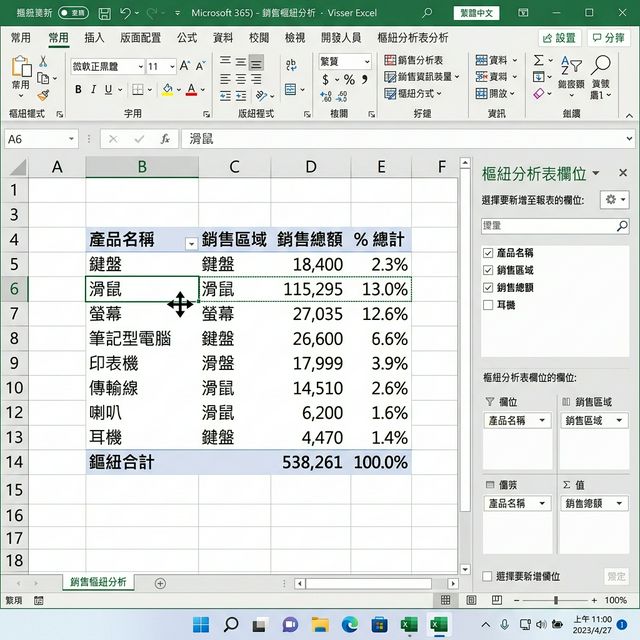This screenshot has height=640, width=640.
Task: Click the Wrap Text icon
Action: click(291, 65)
